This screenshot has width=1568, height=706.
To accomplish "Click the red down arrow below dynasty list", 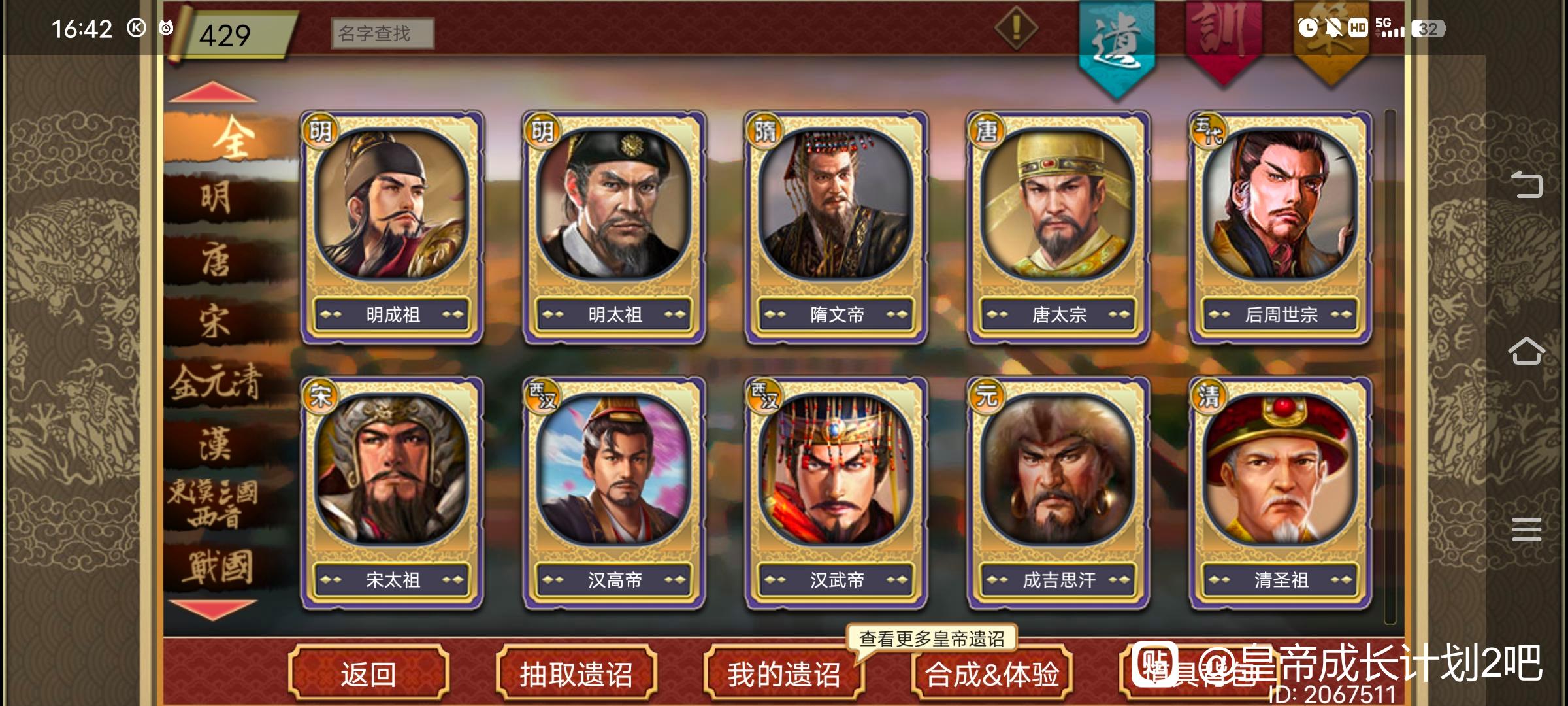I will pos(213,609).
